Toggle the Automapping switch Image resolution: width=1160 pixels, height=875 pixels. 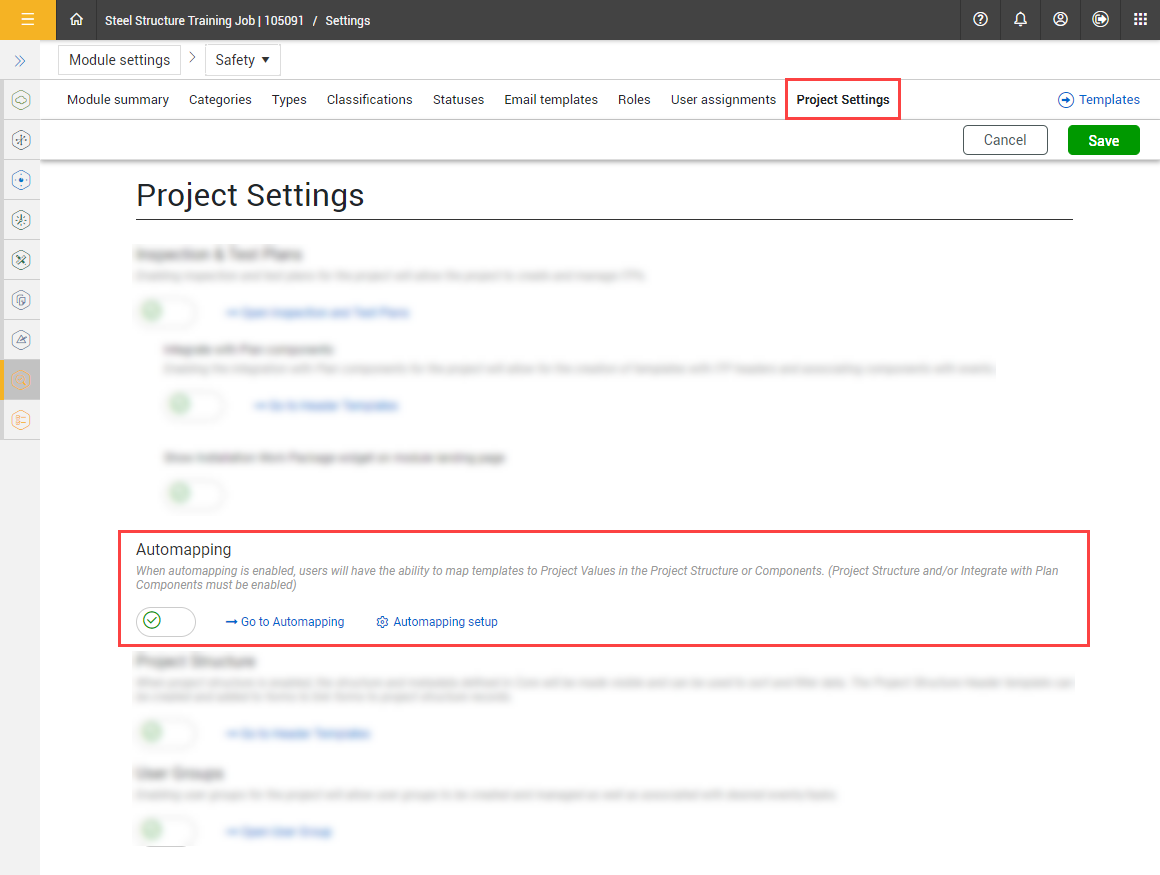(x=166, y=621)
